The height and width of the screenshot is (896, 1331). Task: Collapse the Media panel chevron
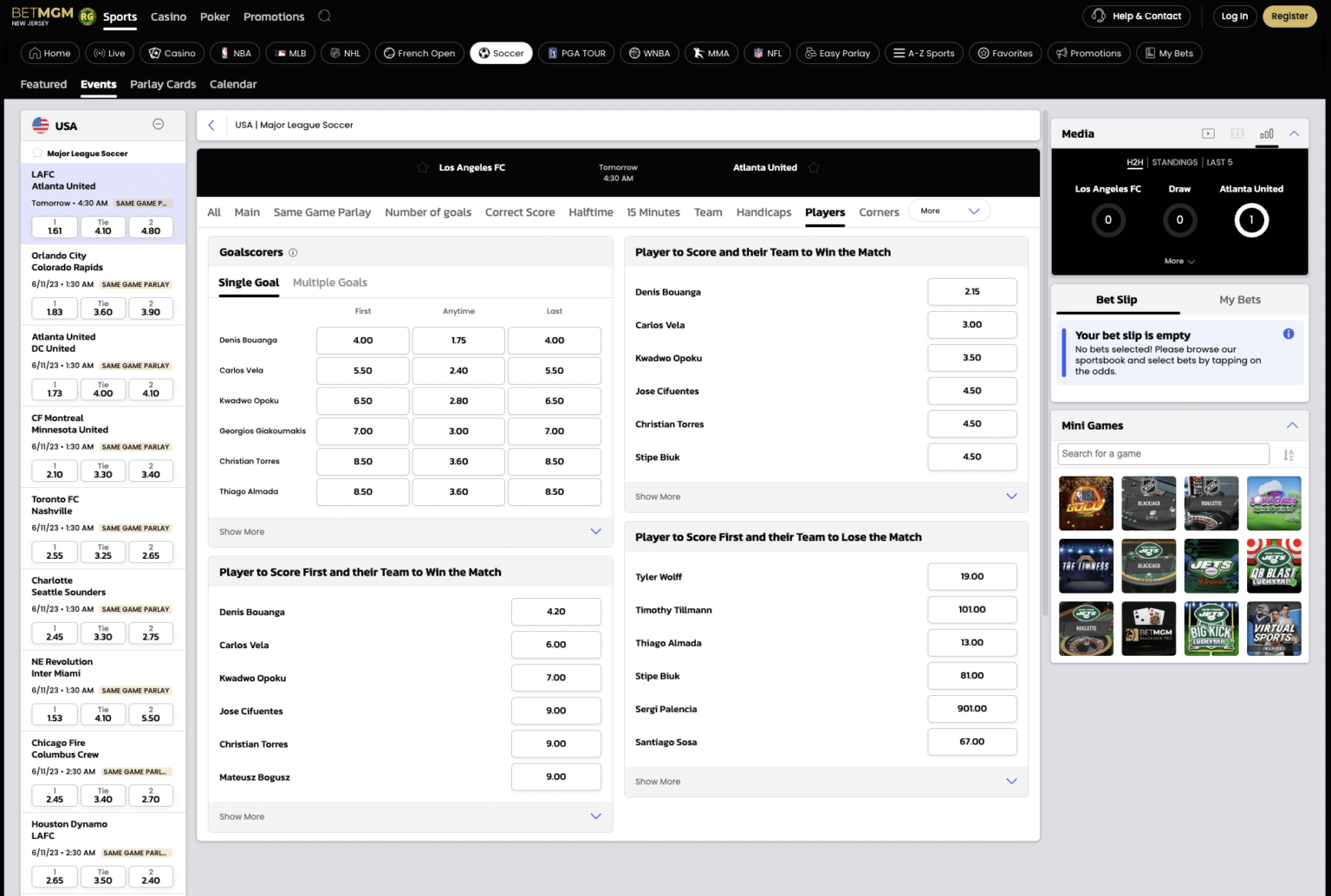point(1294,133)
